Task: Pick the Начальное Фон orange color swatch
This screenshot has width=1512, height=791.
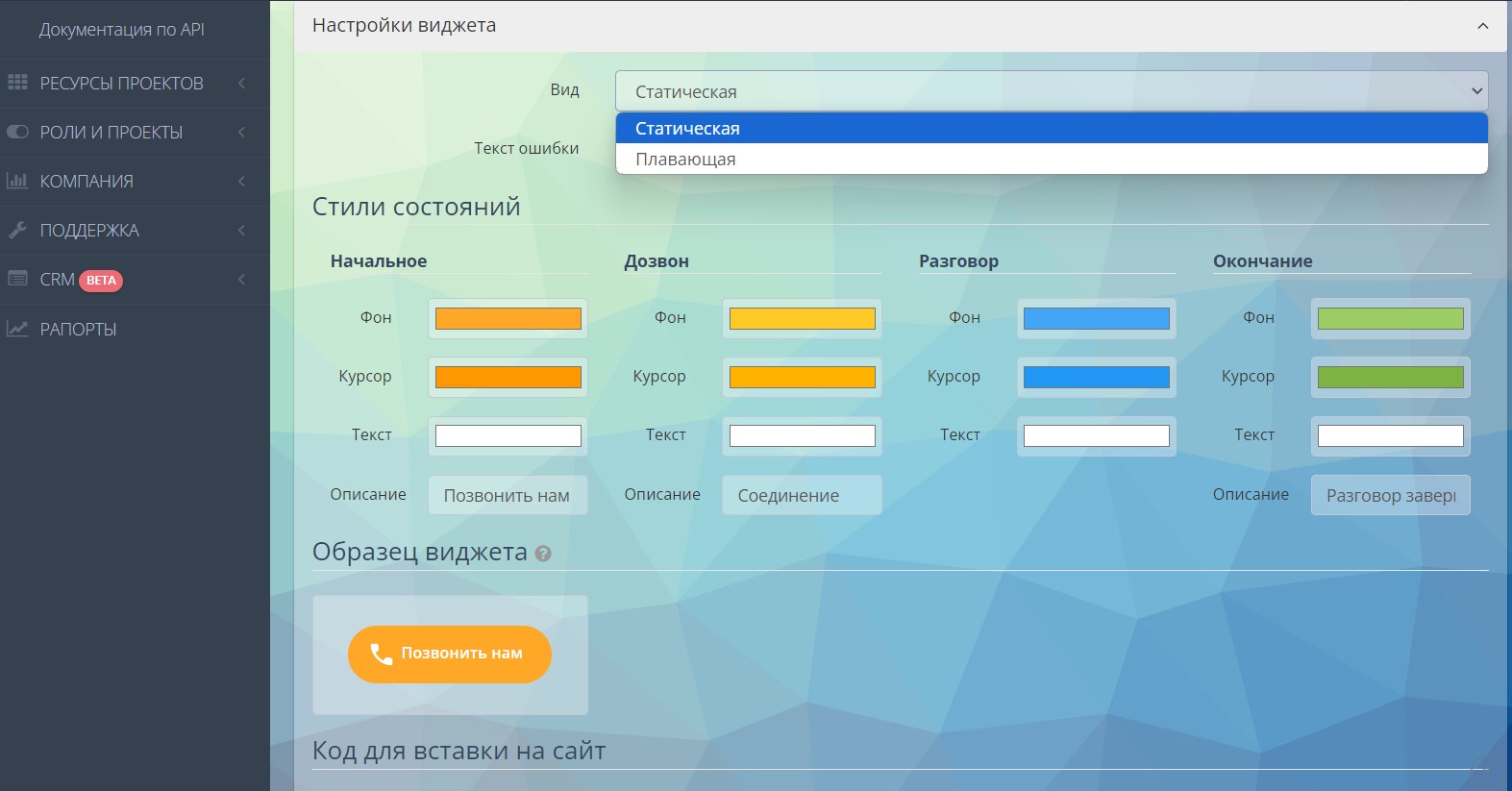Action: pos(508,318)
